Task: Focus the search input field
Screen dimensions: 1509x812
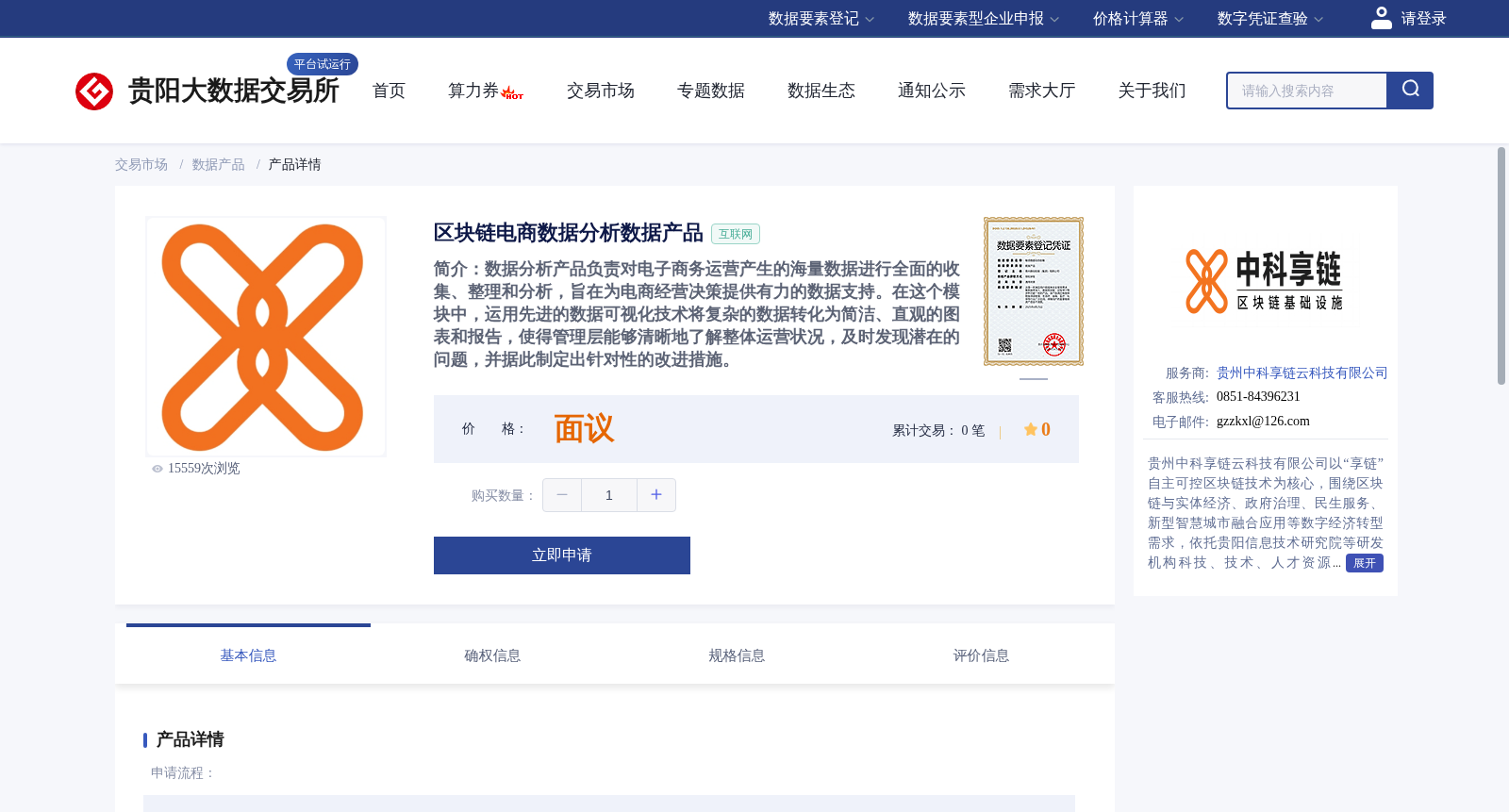Action: tap(1307, 91)
